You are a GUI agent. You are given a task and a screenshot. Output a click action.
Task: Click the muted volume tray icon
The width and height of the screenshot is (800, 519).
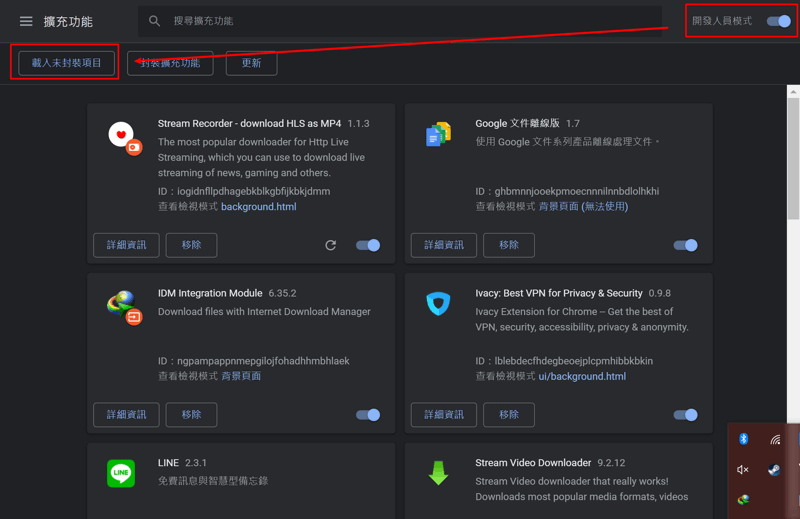743,469
